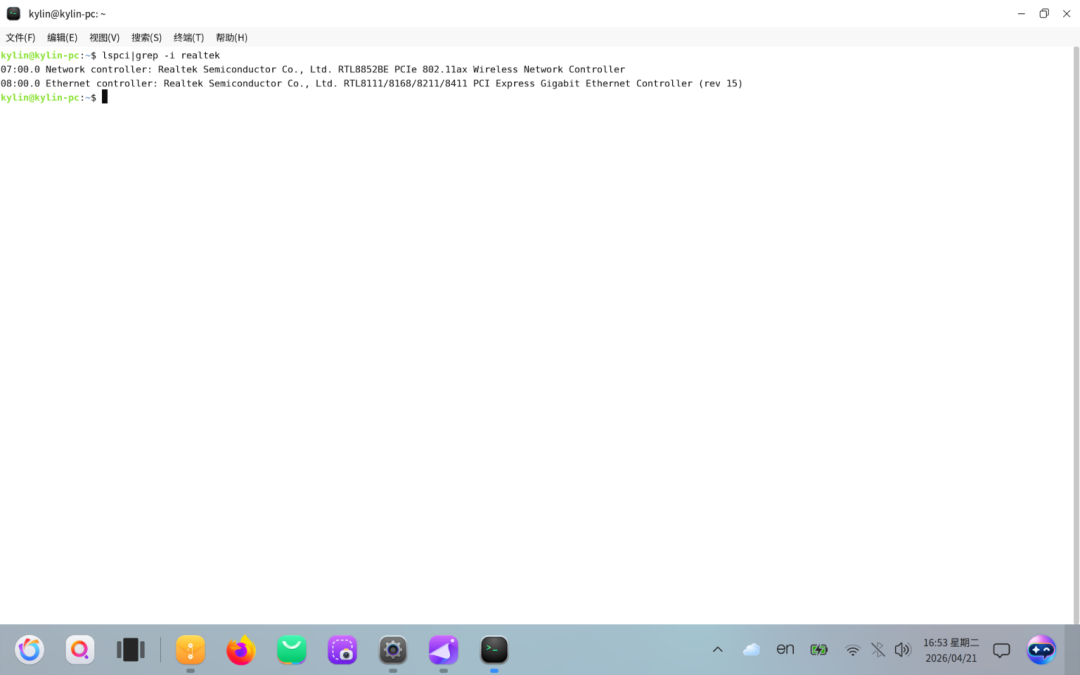Open the 16:53 clock and calendar
Viewport: 1080px width, 675px height.
pyautogui.click(x=951, y=650)
